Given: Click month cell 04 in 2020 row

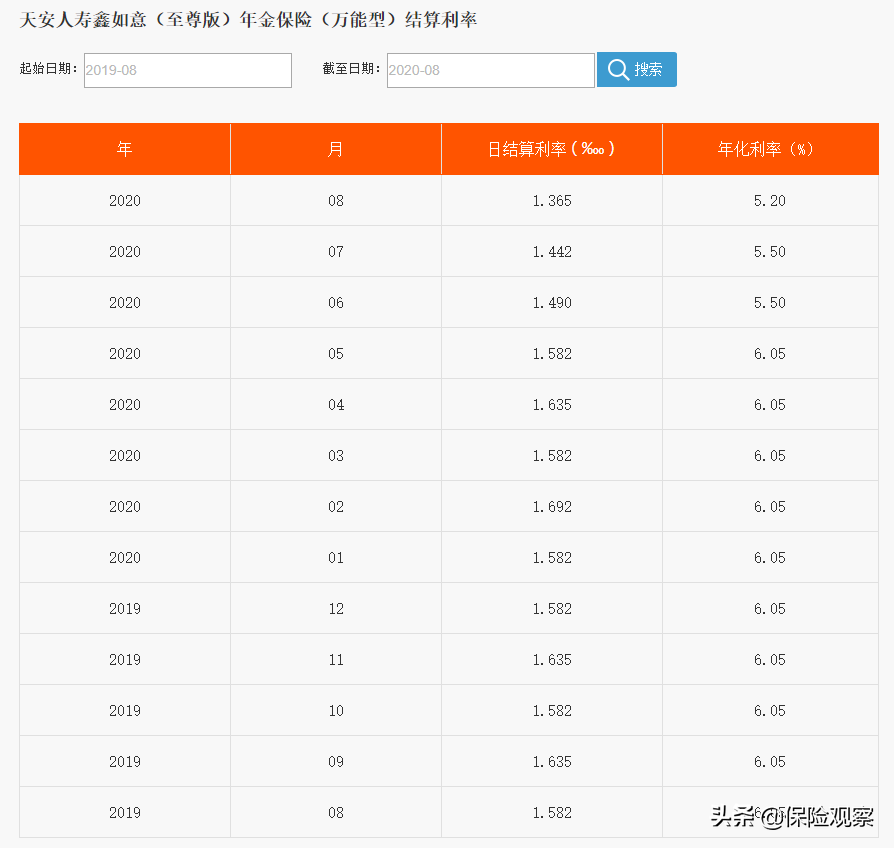Looking at the screenshot, I should [336, 405].
